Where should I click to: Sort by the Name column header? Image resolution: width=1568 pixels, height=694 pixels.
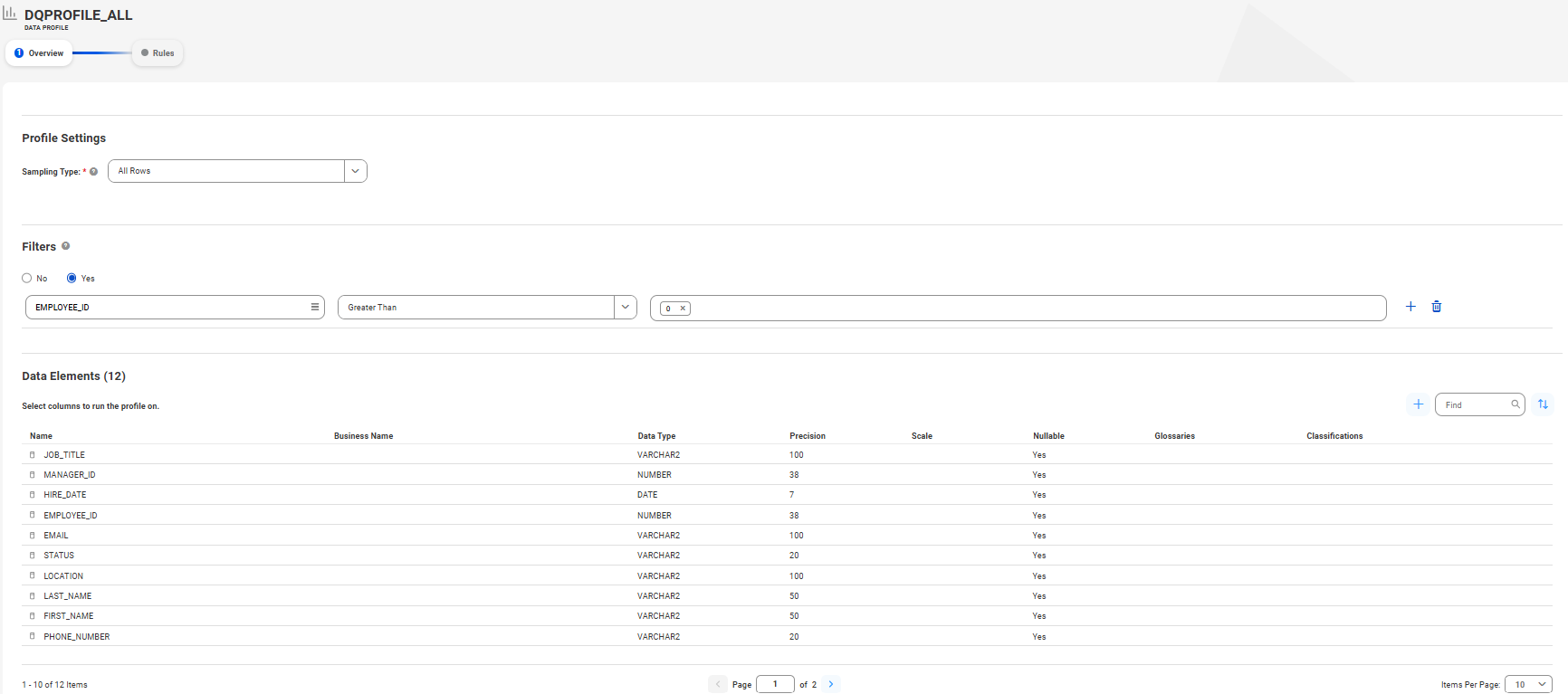point(42,436)
